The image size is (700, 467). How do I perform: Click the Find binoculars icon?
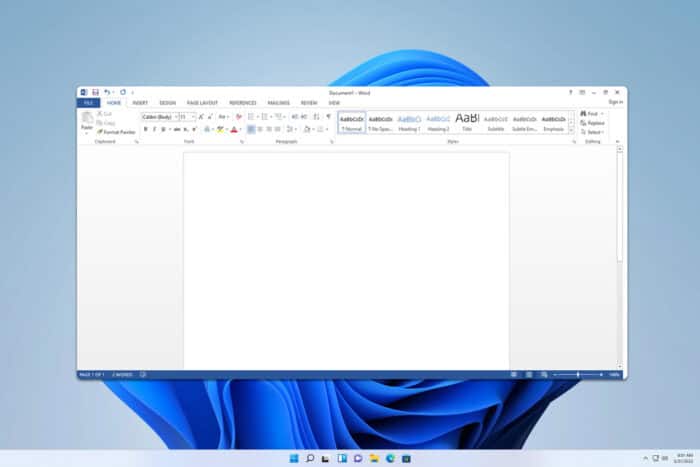click(584, 114)
